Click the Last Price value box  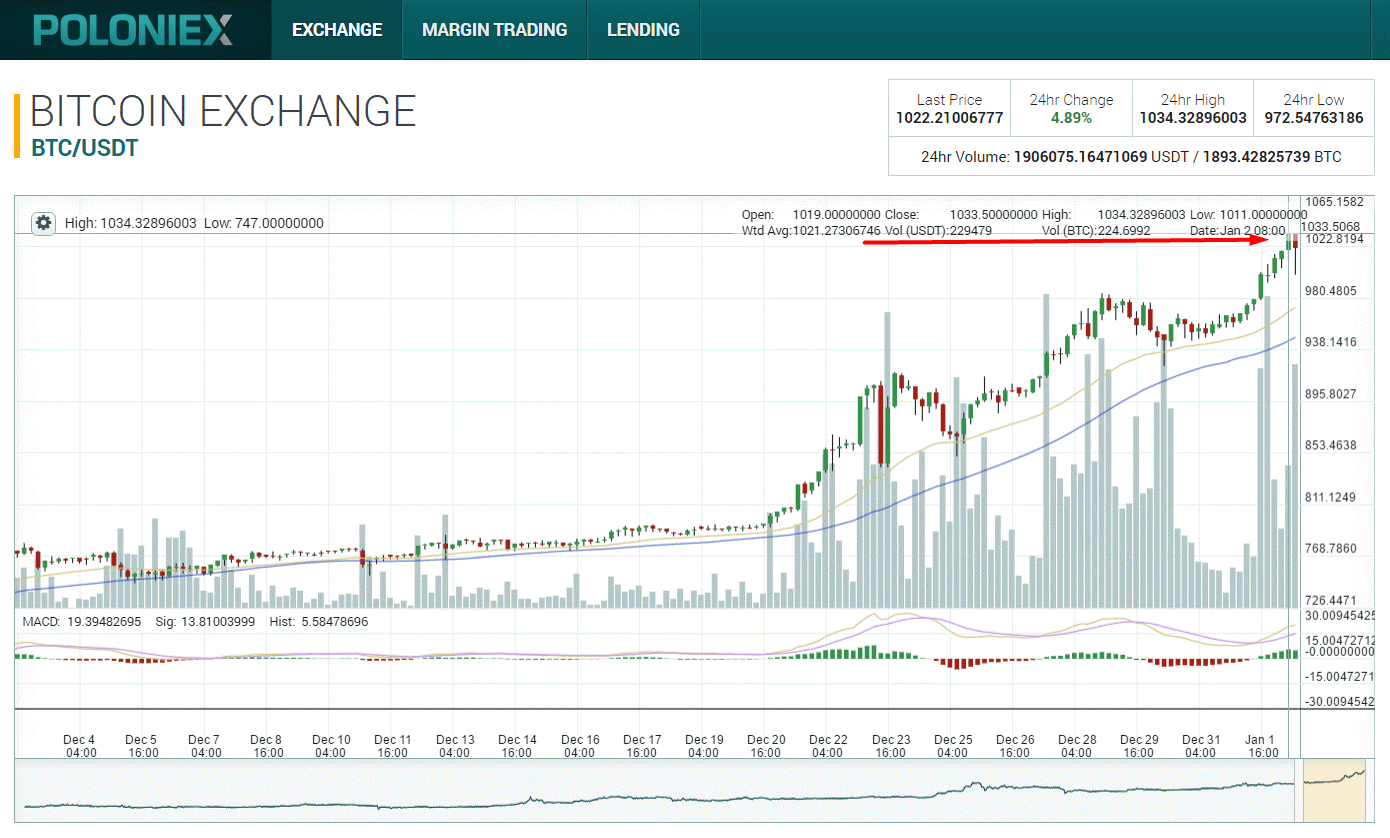[949, 109]
